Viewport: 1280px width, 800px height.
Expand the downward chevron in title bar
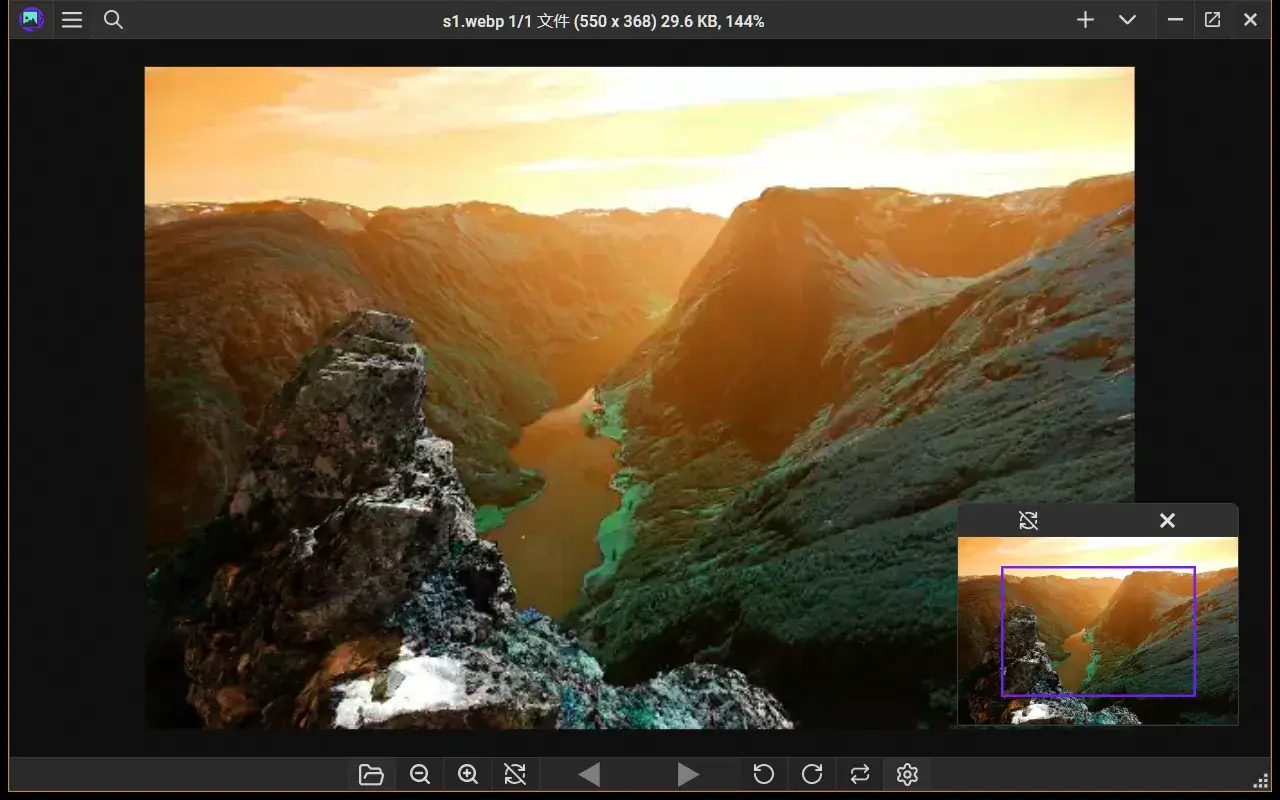(x=1127, y=20)
